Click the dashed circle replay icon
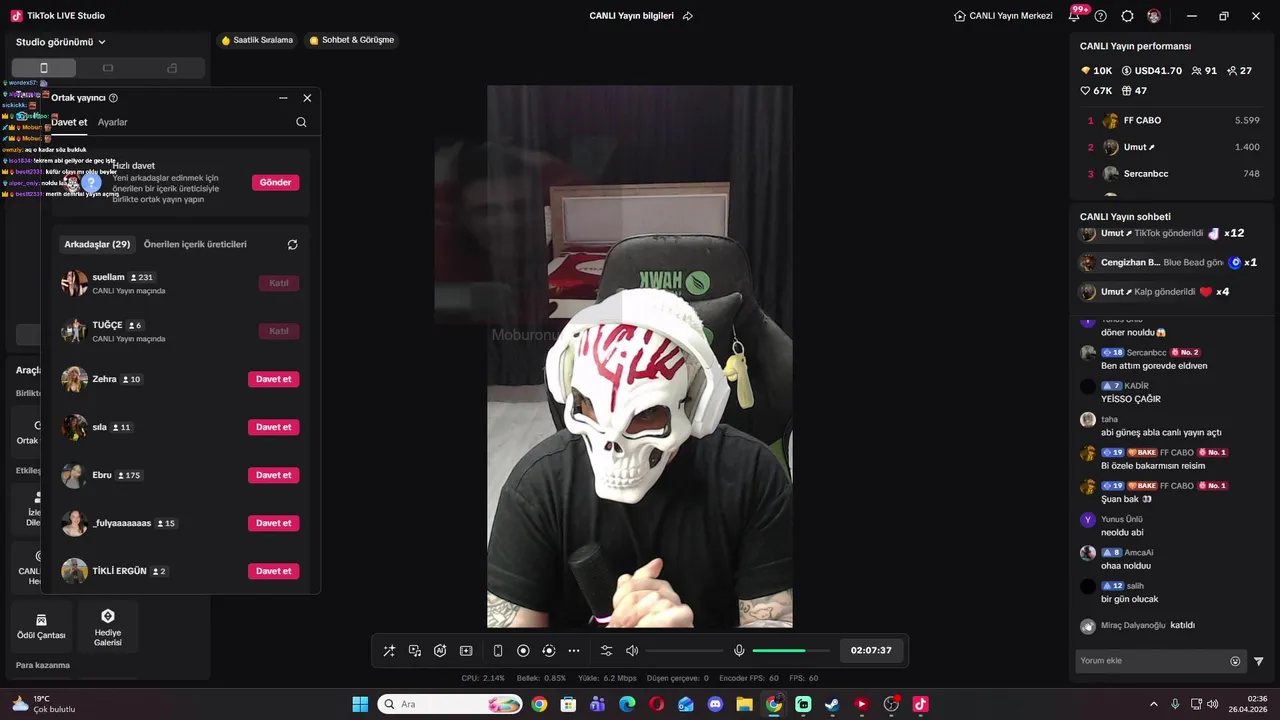The height and width of the screenshot is (720, 1280). (x=548, y=651)
